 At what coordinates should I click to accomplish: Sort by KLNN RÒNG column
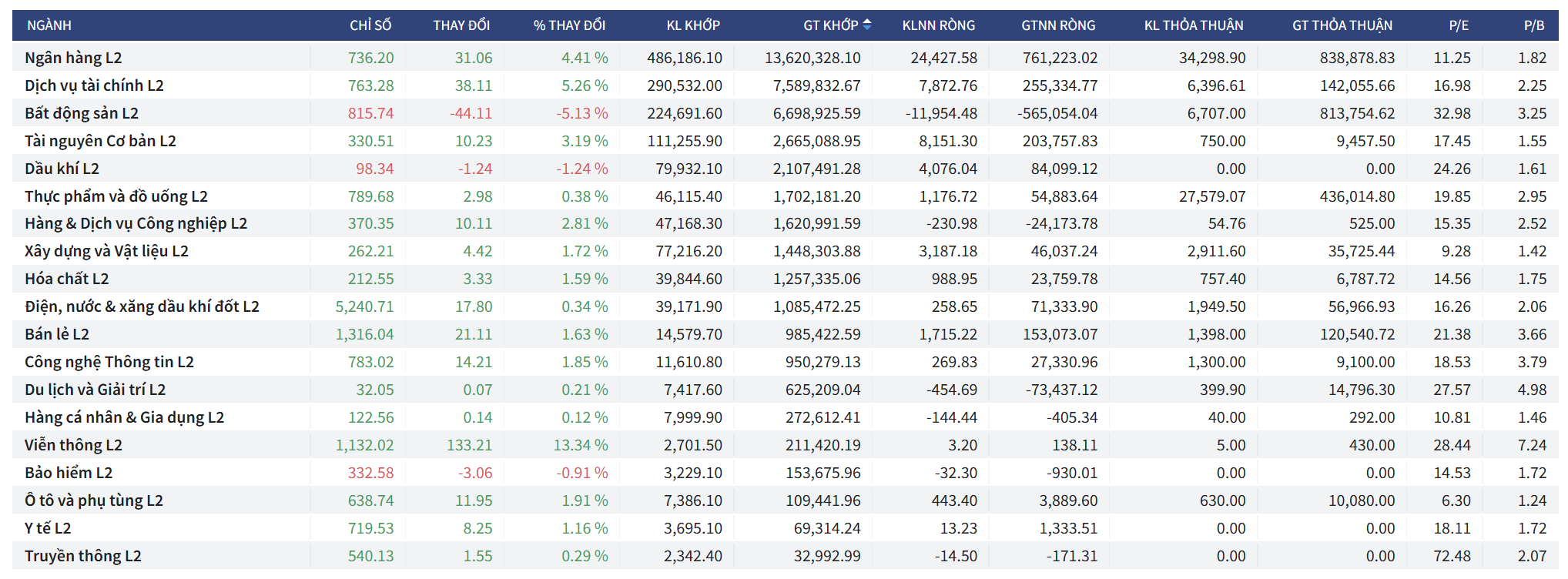pyautogui.click(x=938, y=25)
